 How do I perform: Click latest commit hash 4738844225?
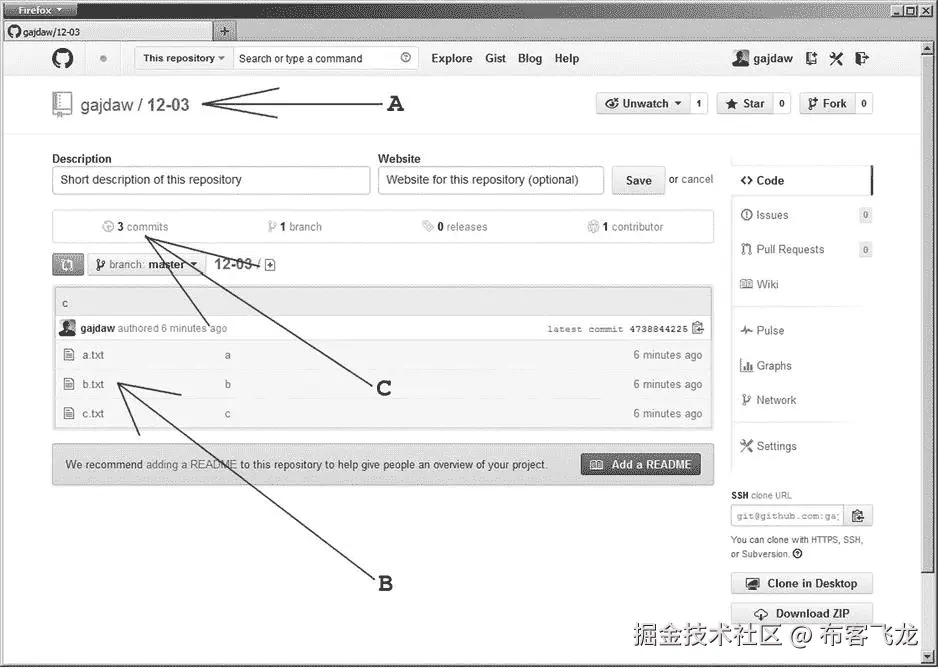659,329
